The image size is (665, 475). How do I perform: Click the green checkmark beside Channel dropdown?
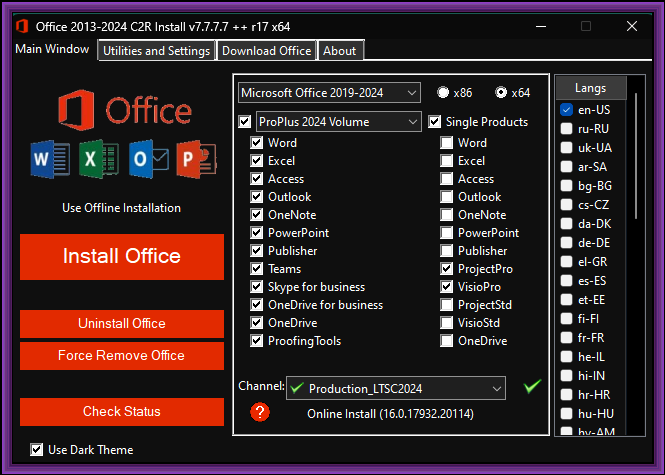tap(532, 386)
